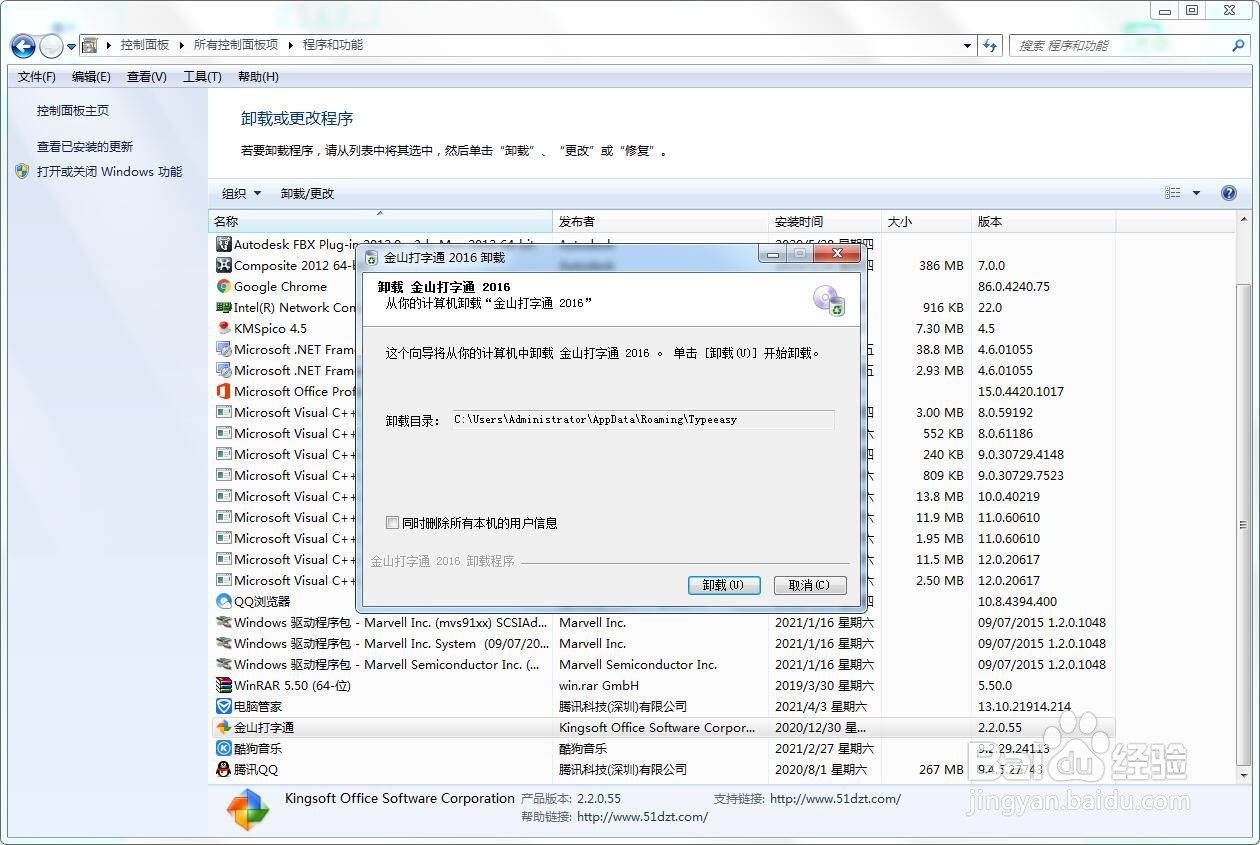Click the shield icon beside Windows 功能

click(x=22, y=171)
